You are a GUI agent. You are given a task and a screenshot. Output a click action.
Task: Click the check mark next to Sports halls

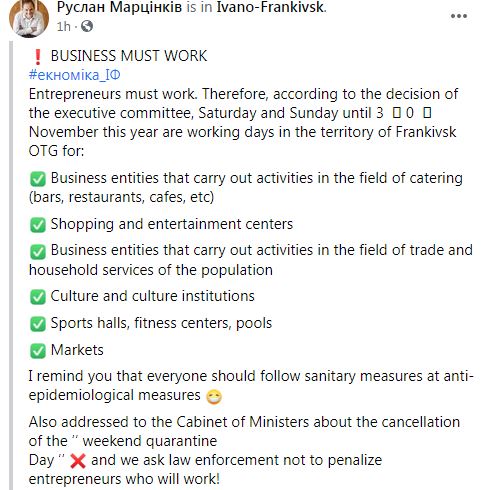pos(38,324)
